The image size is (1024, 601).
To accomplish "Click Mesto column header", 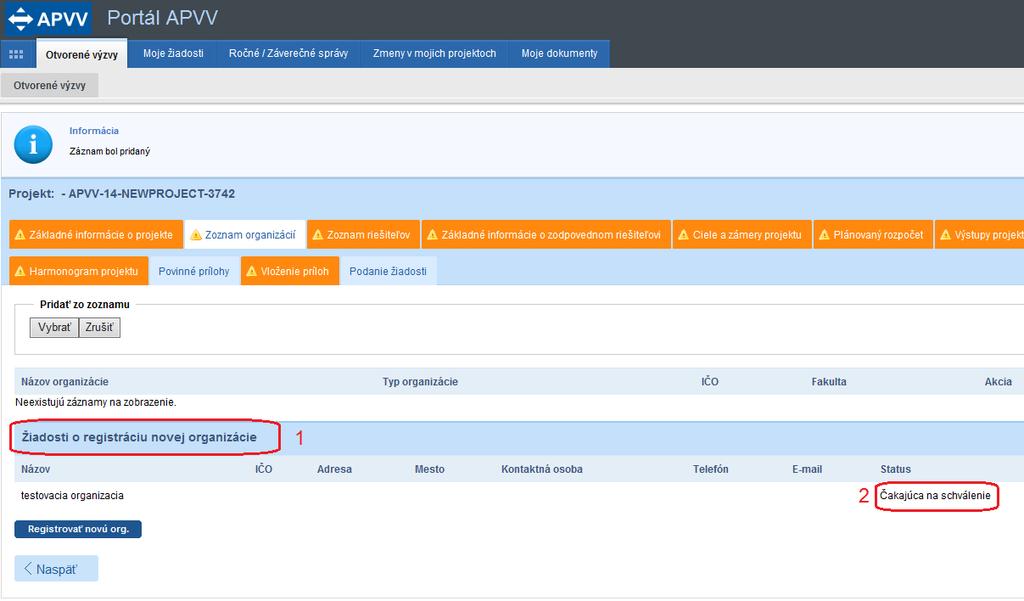I will click(x=430, y=469).
